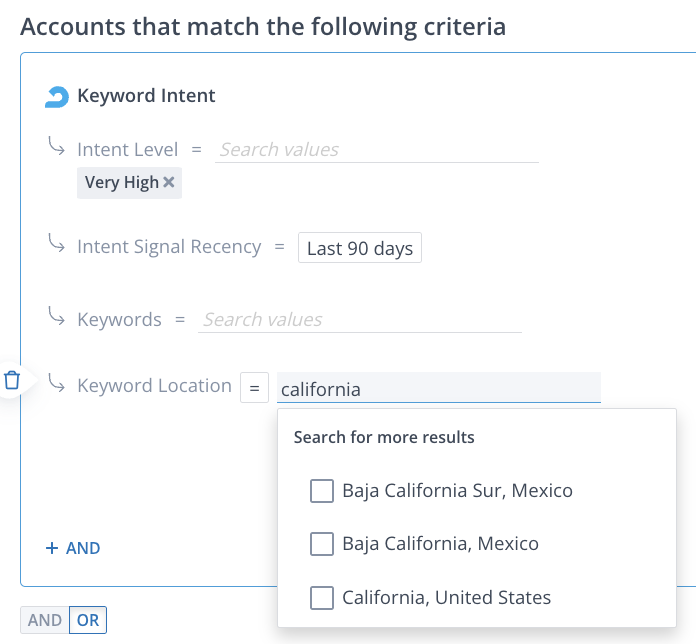Click the Keyword Location field containing california
696x644 pixels.
point(438,388)
